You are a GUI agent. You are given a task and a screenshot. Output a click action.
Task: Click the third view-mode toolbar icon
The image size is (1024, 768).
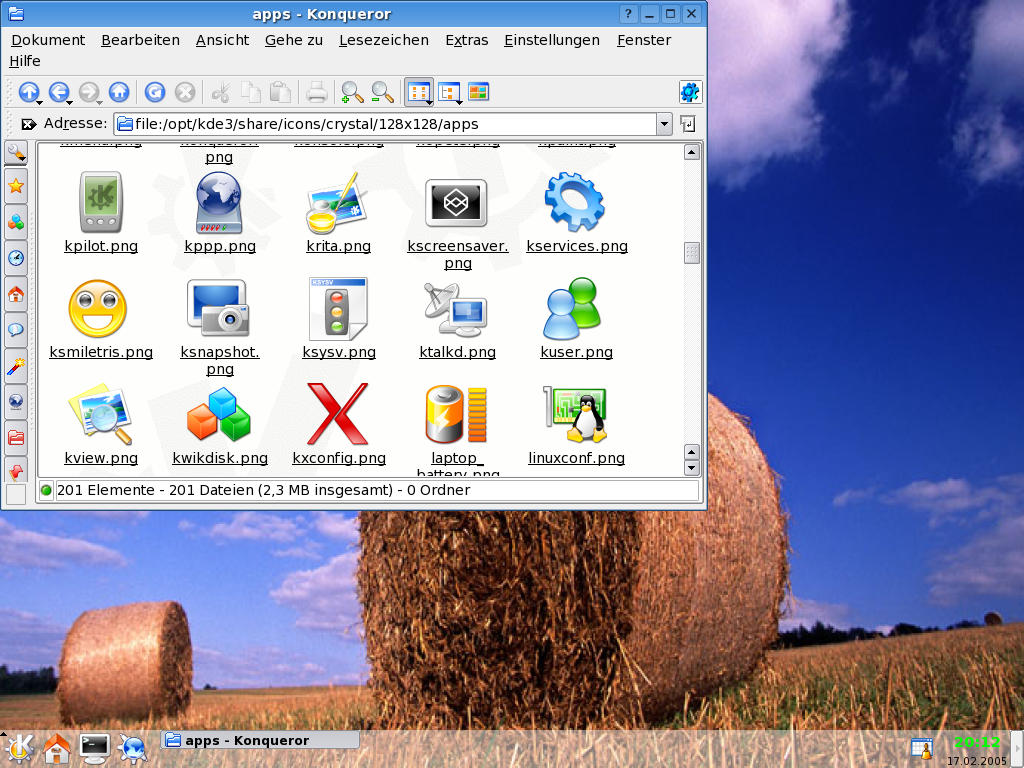[479, 92]
